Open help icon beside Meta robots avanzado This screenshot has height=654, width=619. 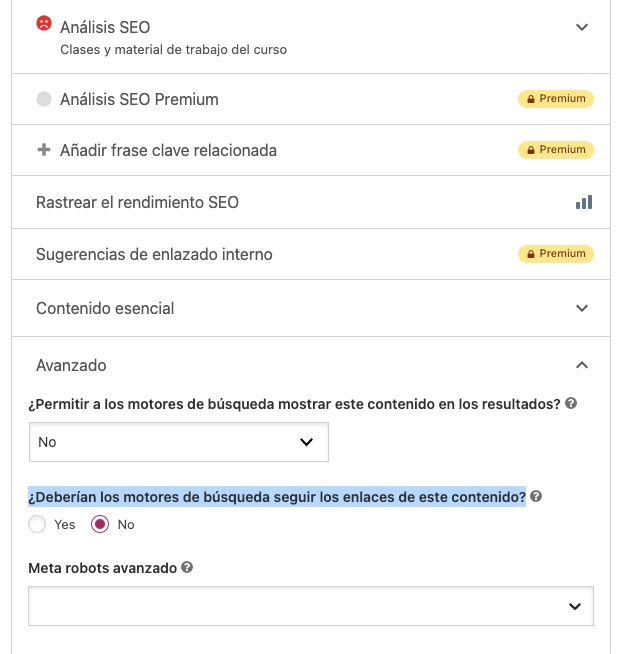coord(187,567)
